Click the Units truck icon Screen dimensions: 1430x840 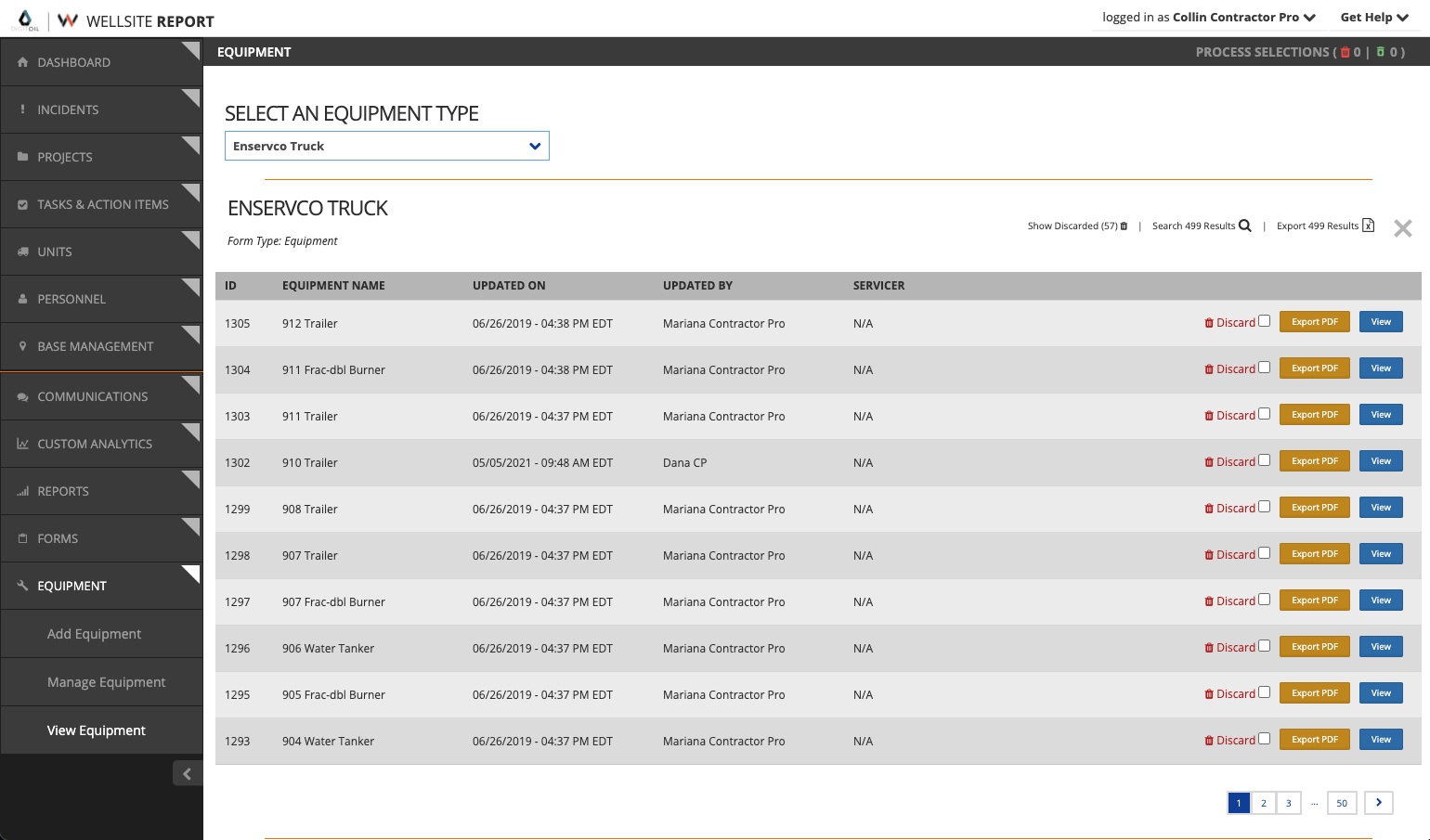(x=22, y=252)
